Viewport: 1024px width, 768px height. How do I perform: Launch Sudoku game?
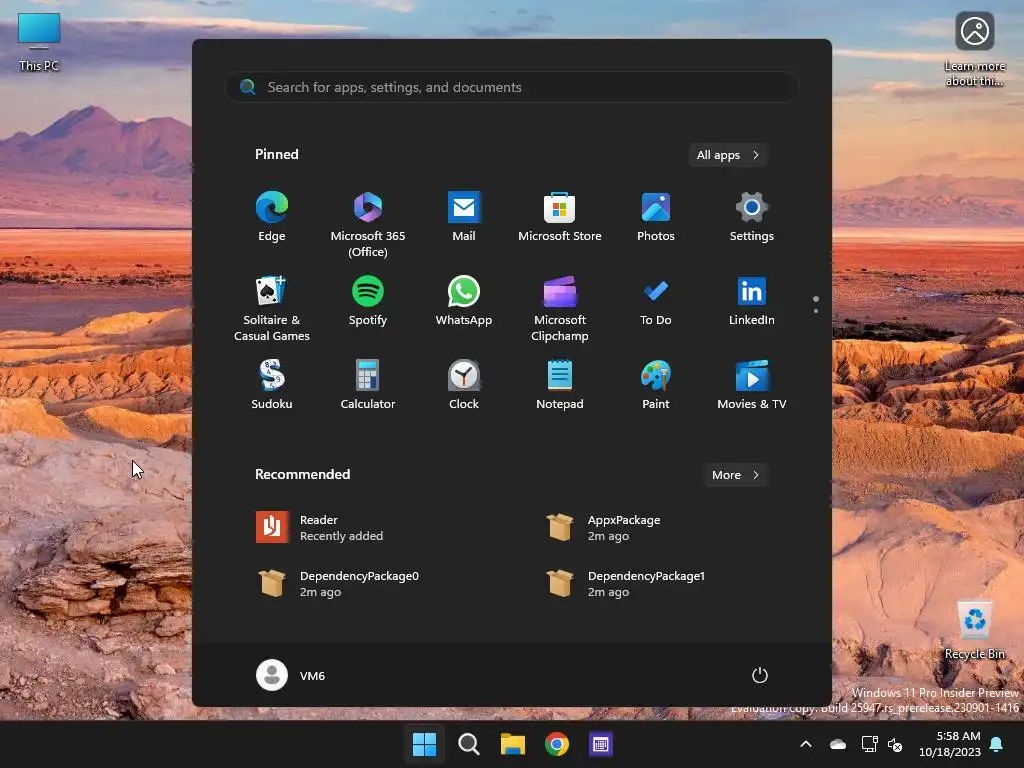(x=272, y=385)
